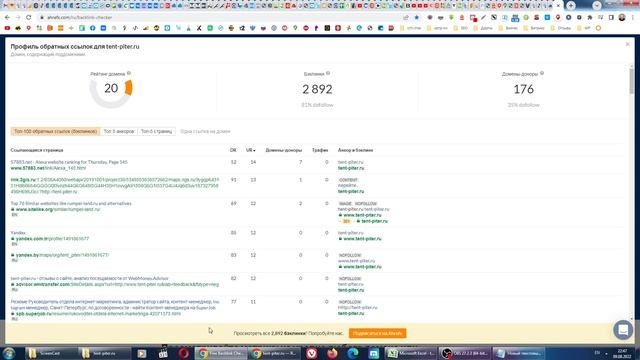The image size is (640, 360).
Task: Click the browser address bar URL
Action: (79, 18)
